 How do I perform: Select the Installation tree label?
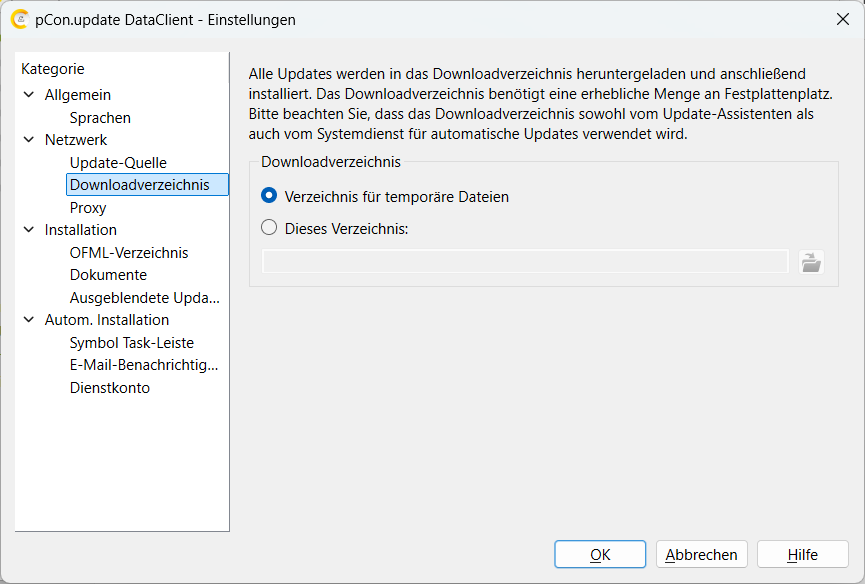(81, 229)
